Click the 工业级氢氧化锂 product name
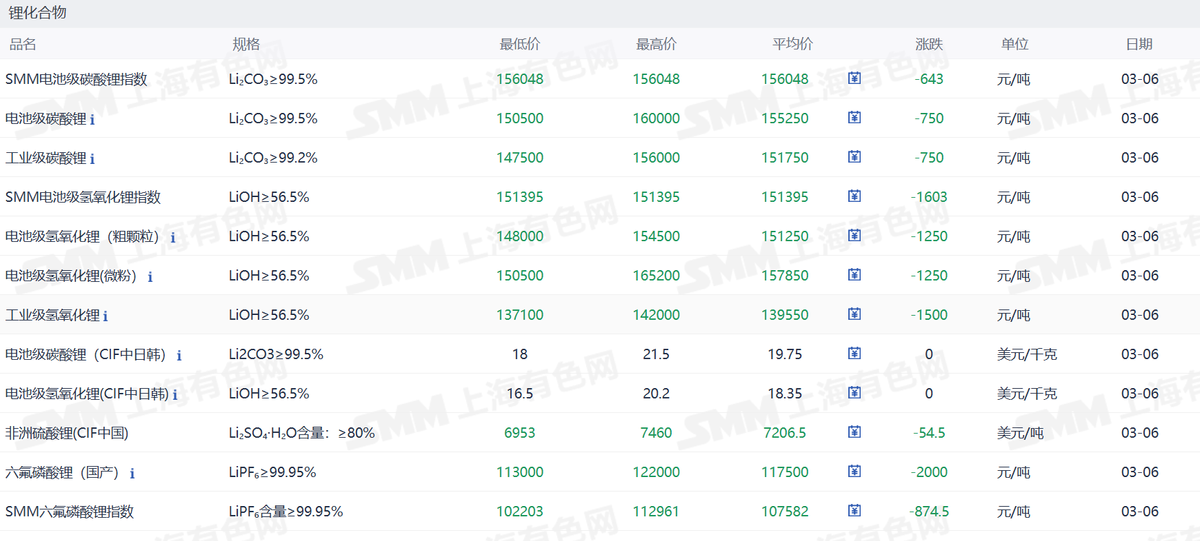The height and width of the screenshot is (541, 1200). 52,315
